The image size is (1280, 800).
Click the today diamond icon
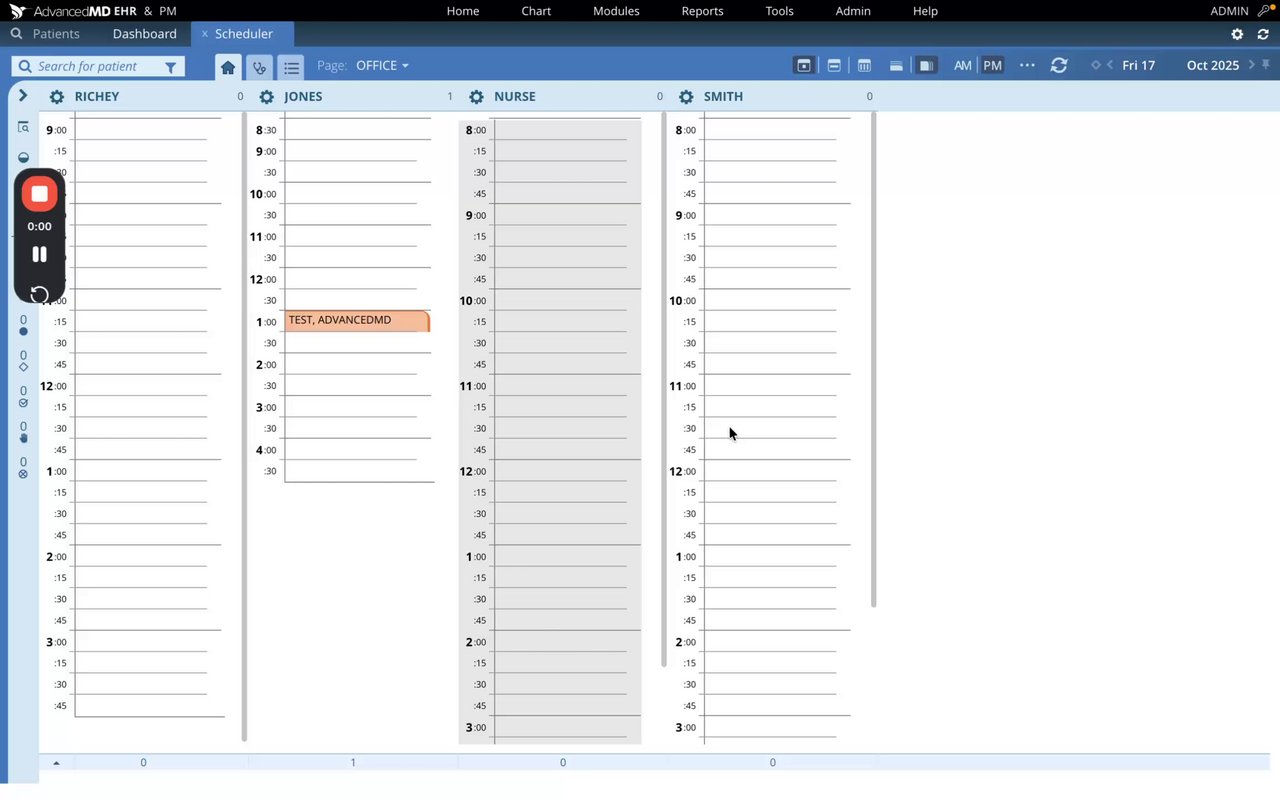point(1096,65)
